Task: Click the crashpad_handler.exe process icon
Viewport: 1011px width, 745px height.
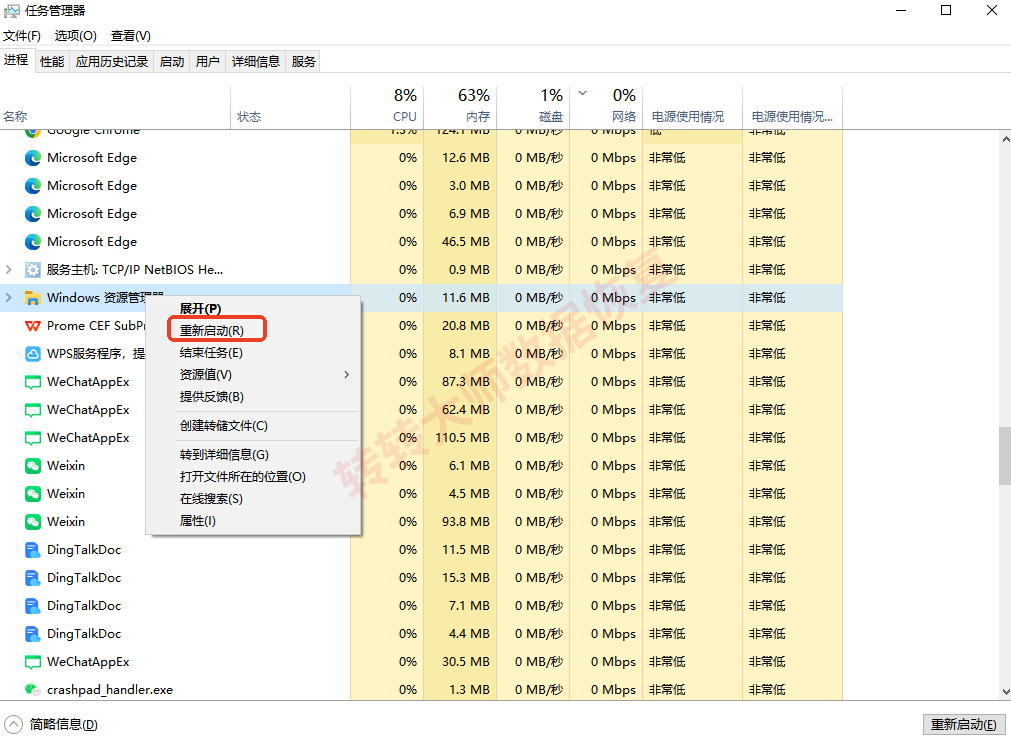Action: (x=33, y=690)
